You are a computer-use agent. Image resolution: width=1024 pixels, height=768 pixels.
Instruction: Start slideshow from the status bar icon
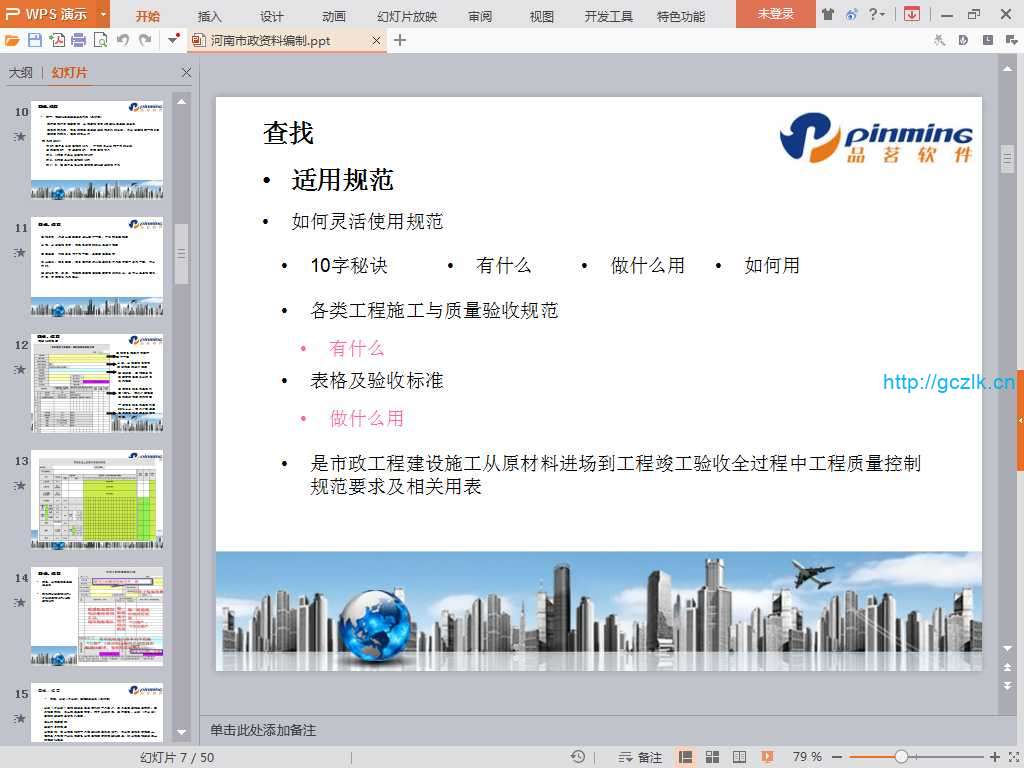coord(767,757)
